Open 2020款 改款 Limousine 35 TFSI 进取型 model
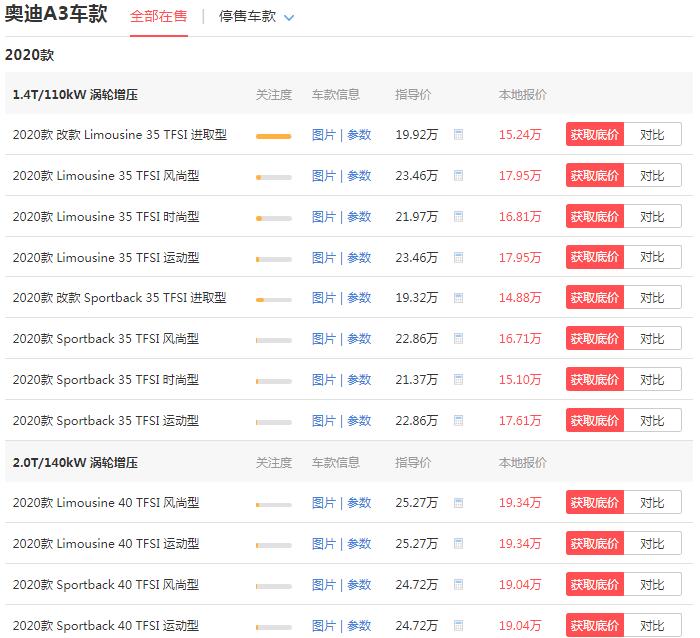Viewport: 700px width, 638px height. click(x=120, y=134)
